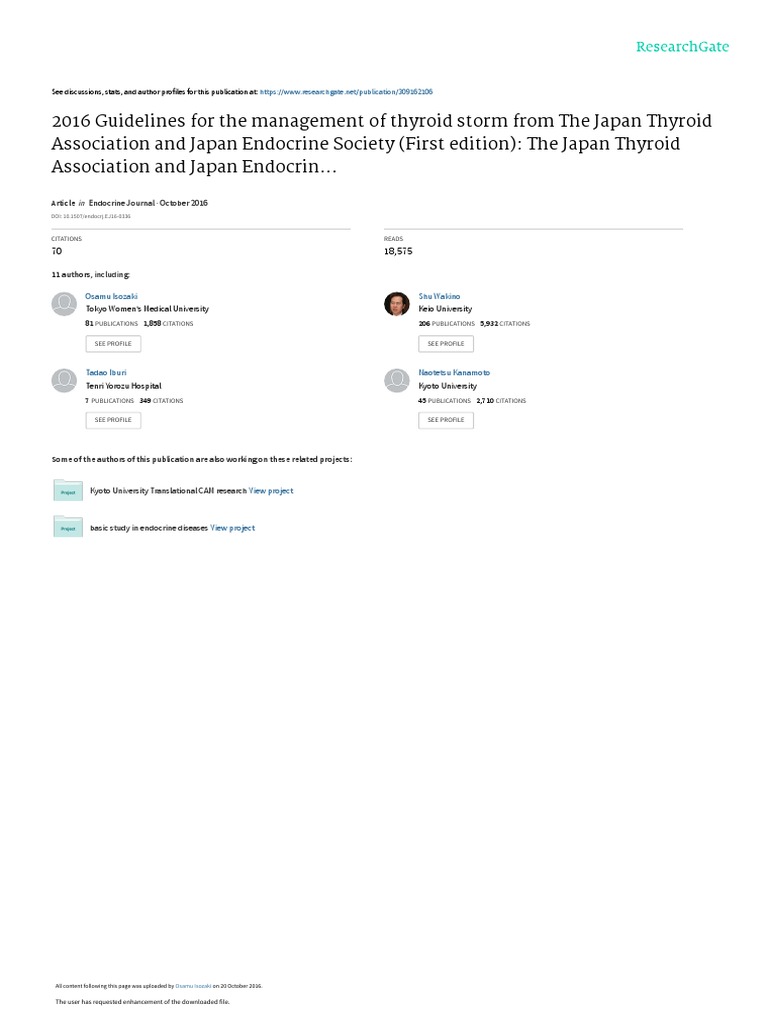Open Naotetsu Kanamoto author name link

click(454, 373)
